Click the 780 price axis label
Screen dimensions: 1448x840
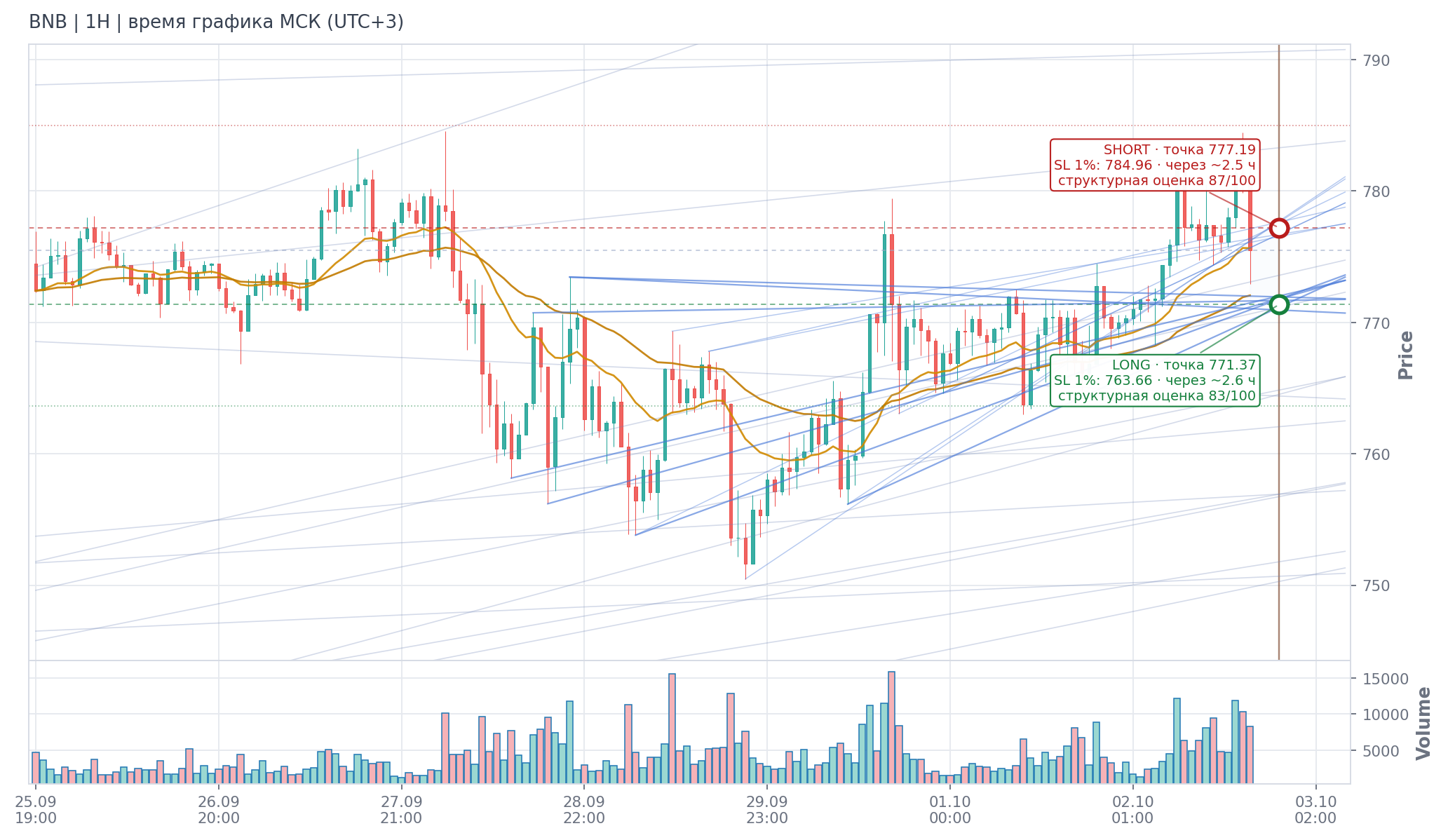pyautogui.click(x=1376, y=191)
